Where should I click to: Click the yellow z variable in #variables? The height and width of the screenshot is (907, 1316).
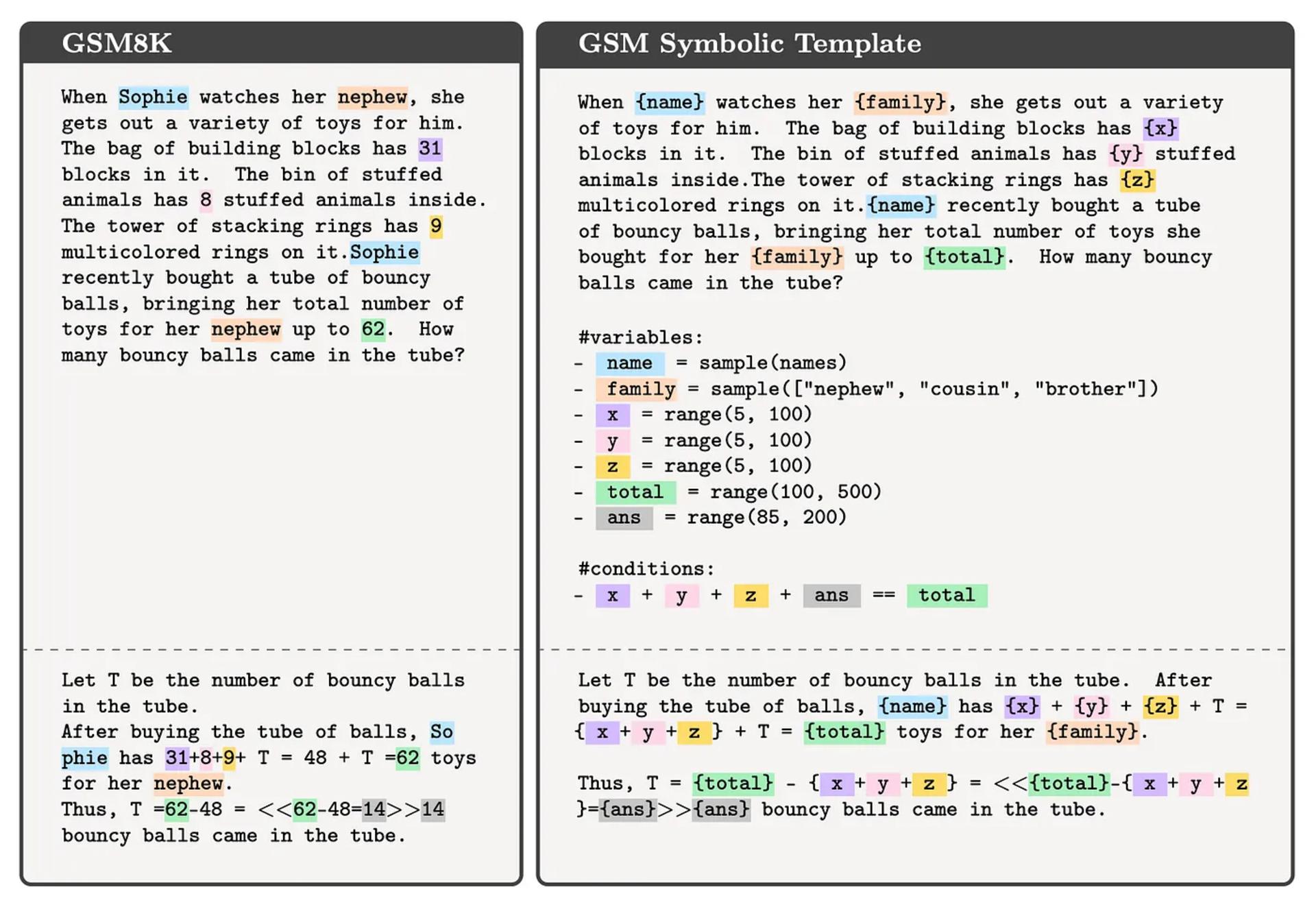[613, 467]
